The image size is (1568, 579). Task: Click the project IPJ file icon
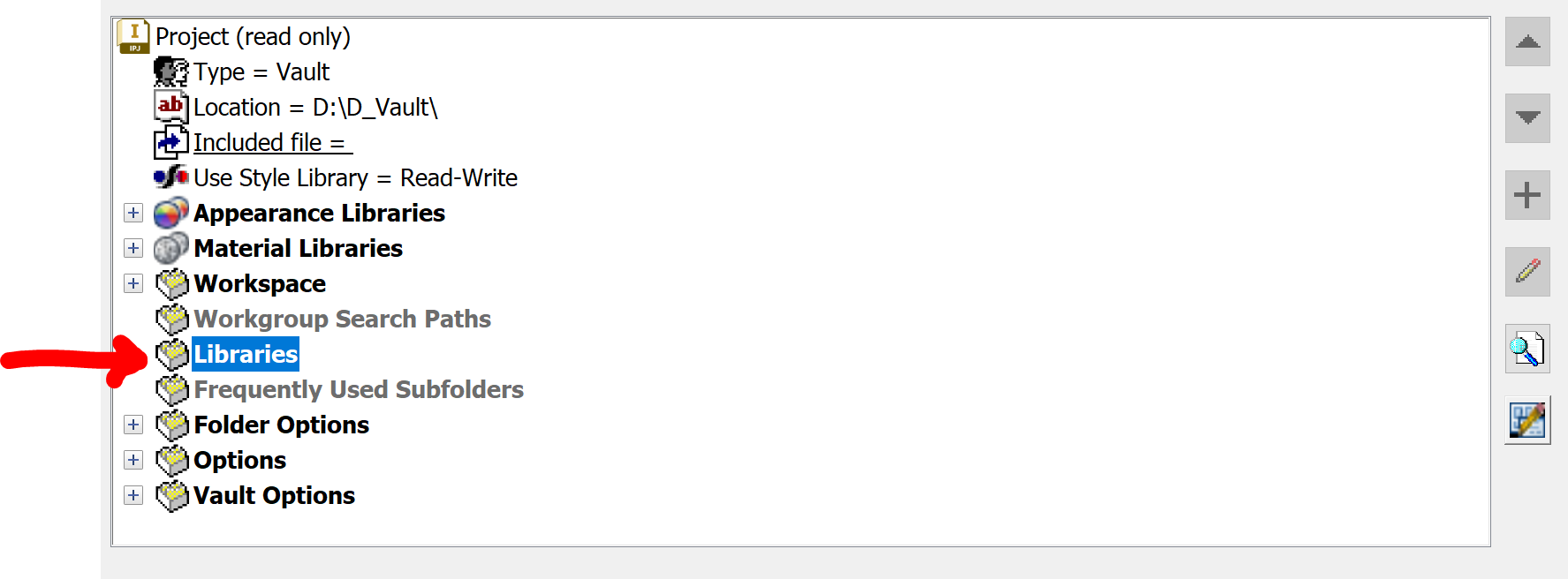133,36
